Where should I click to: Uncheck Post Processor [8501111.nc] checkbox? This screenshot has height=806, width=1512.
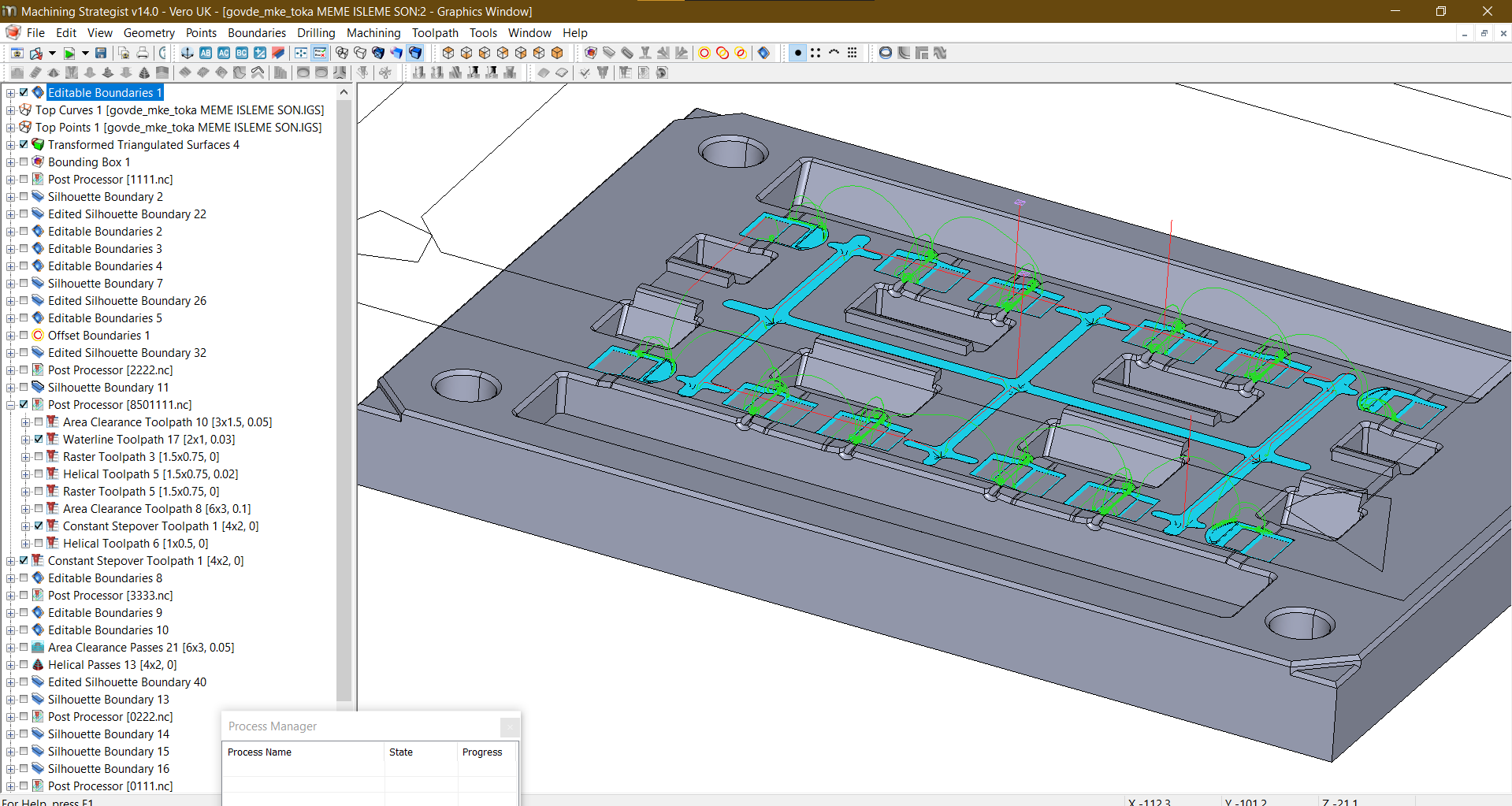coord(24,404)
